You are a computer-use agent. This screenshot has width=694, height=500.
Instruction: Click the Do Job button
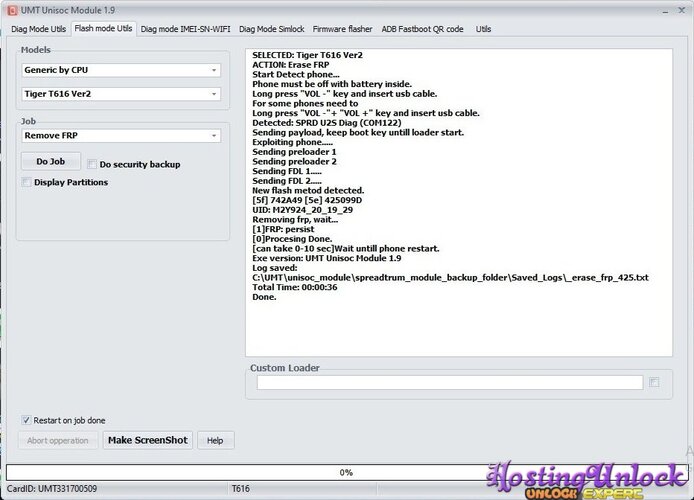click(51, 162)
